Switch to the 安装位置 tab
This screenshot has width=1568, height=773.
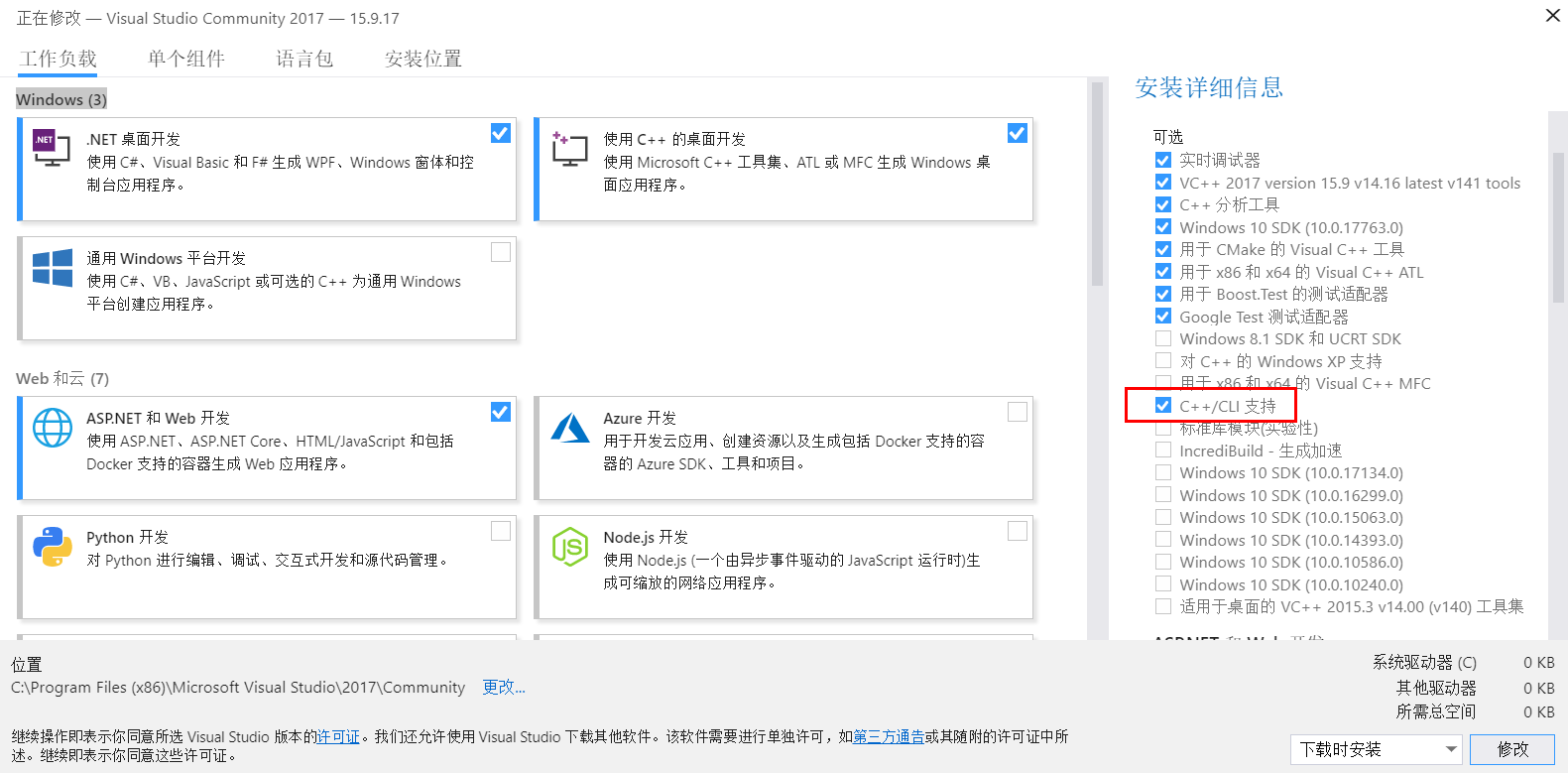coord(423,59)
